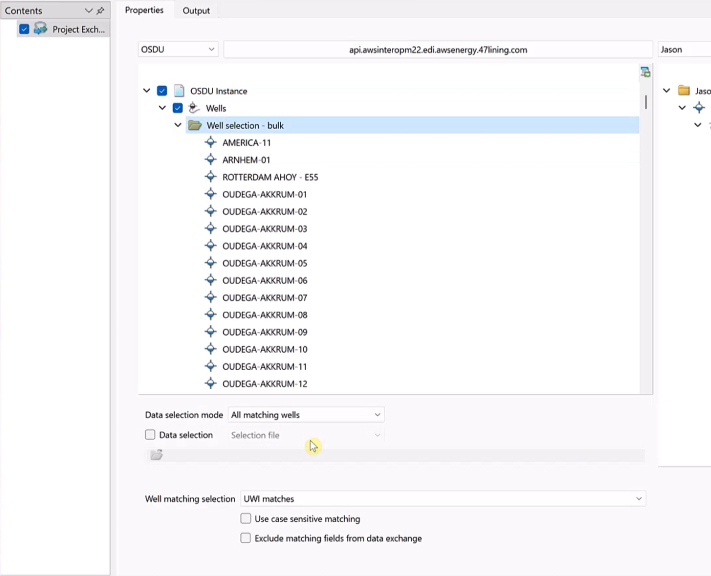Click the ROTTERDAM AHOY - E55 well icon
The width and height of the screenshot is (711, 576).
point(210,177)
